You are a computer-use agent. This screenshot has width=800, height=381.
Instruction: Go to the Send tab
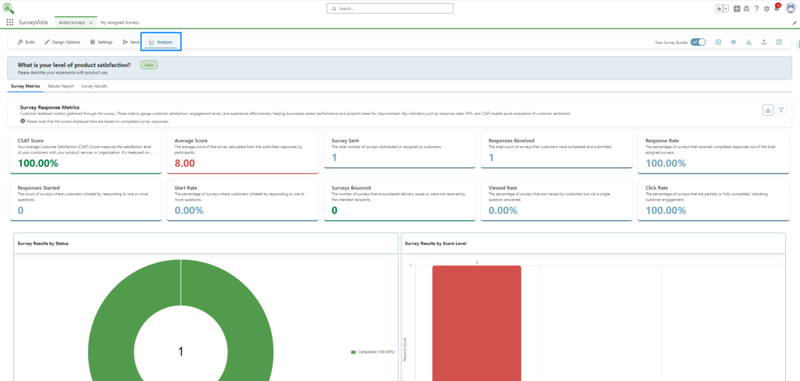(x=131, y=42)
